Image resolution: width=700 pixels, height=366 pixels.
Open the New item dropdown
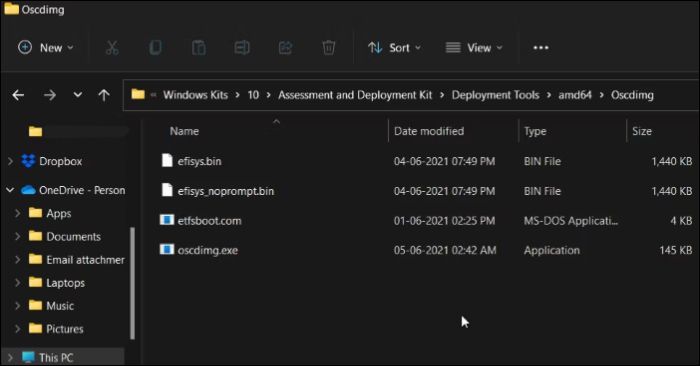tap(46, 48)
